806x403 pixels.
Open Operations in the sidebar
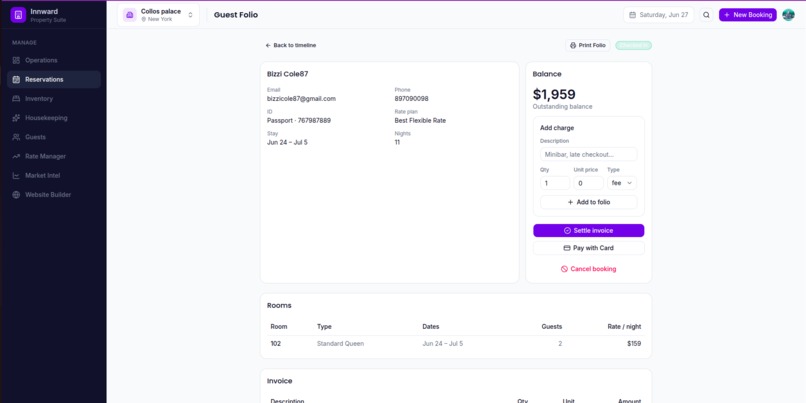point(53,60)
